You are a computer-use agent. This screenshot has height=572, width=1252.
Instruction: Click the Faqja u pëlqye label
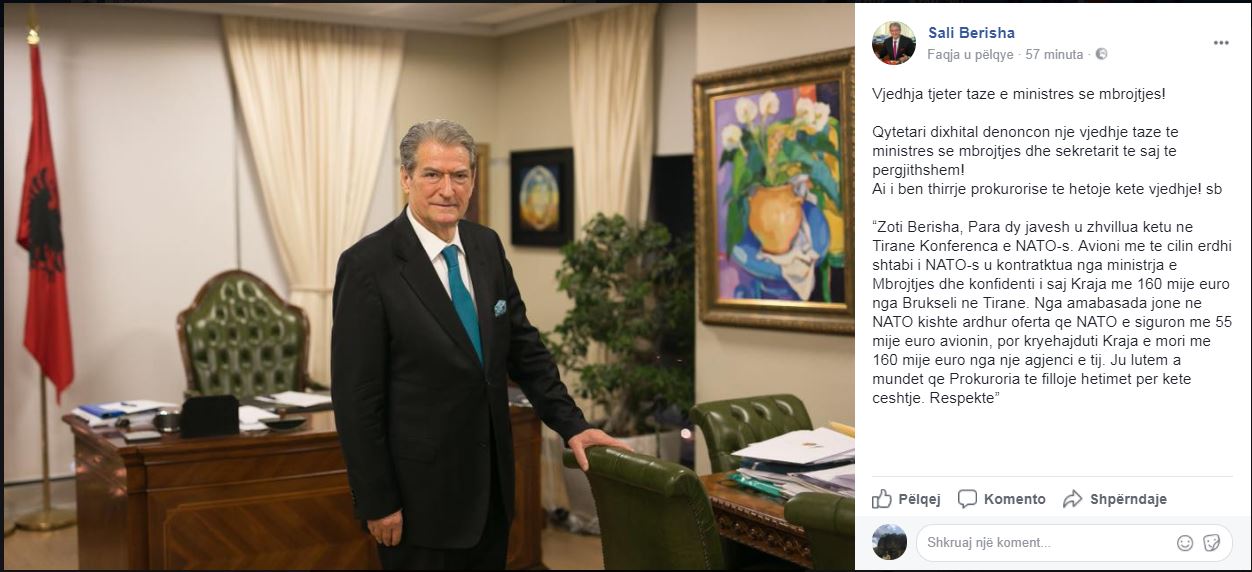970,54
